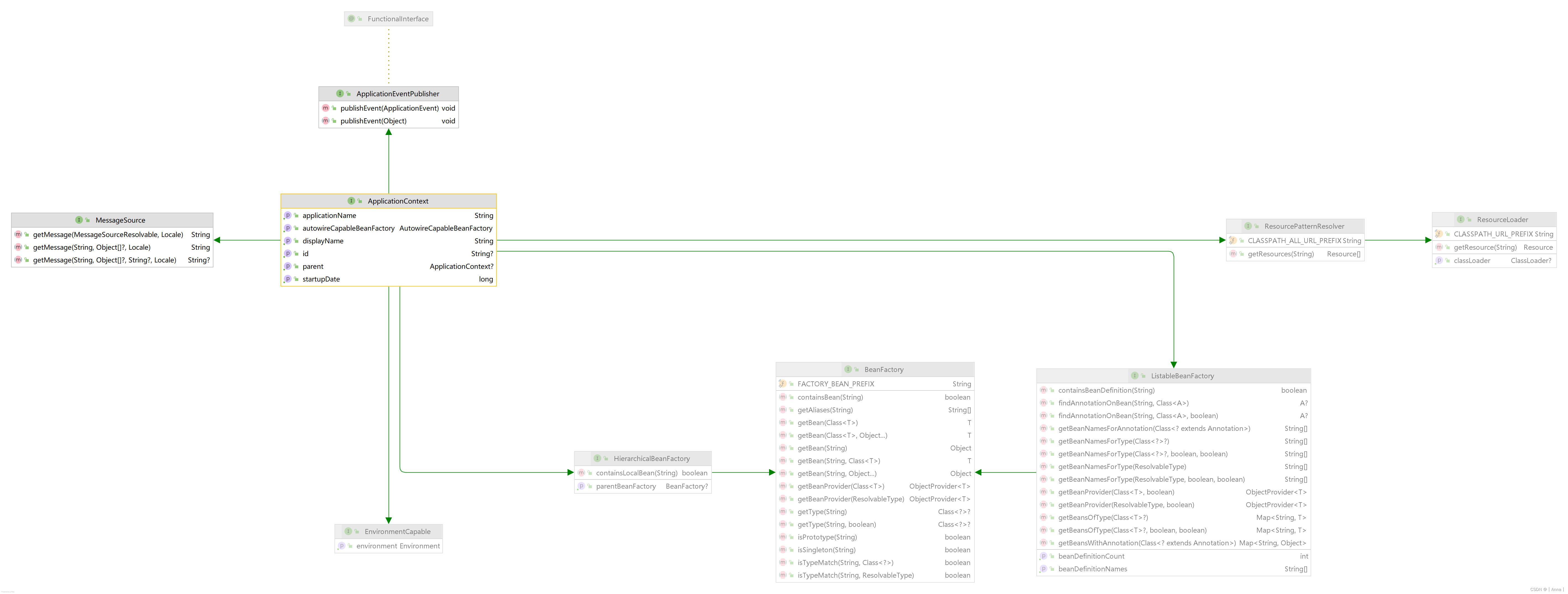Click the annotation icon beside FunctionalInterface
Image resolution: width=1568 pixels, height=594 pixels.
[351, 19]
